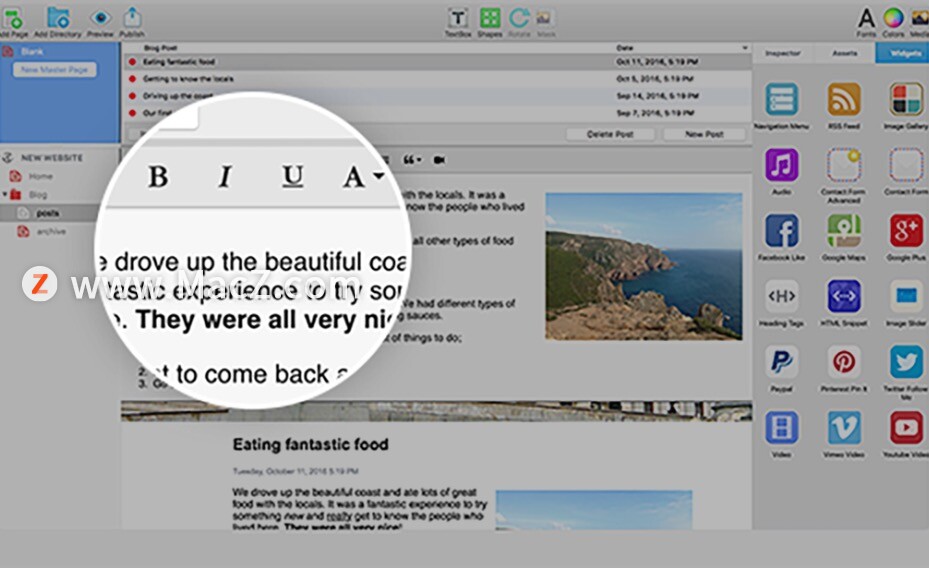
Task: Click the Delete Post button
Action: tap(610, 134)
